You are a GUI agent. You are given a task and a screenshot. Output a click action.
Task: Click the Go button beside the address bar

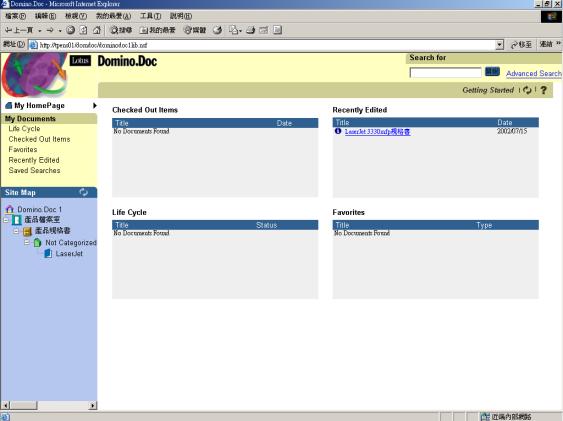(521, 45)
